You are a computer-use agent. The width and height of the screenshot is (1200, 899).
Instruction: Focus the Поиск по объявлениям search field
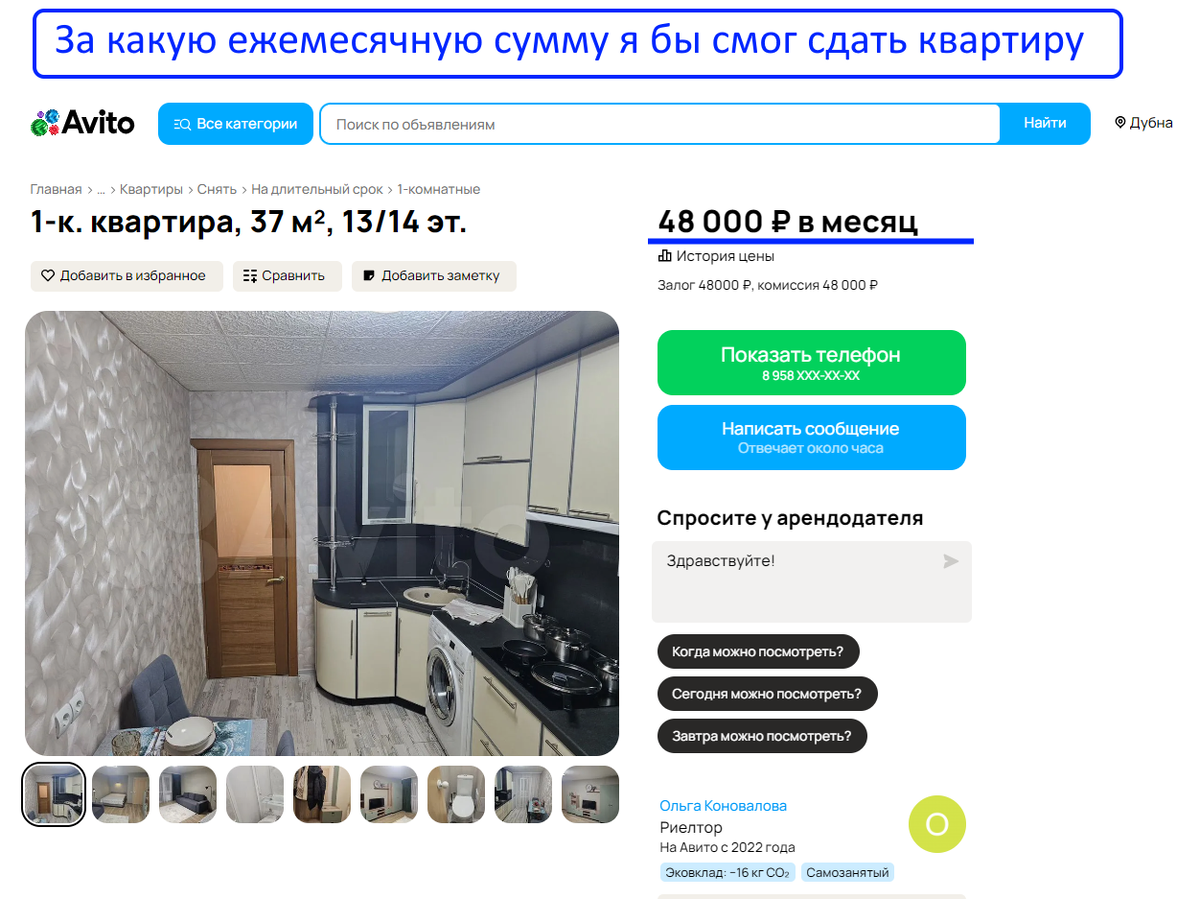coord(660,124)
